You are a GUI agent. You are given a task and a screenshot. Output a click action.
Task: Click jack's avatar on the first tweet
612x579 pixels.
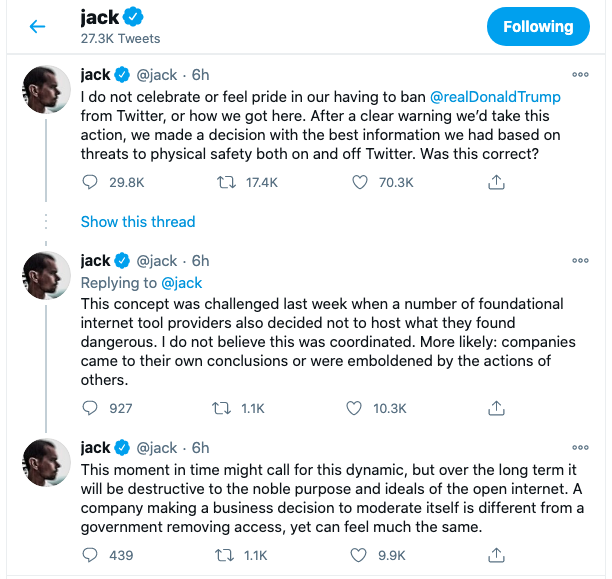click(46, 91)
